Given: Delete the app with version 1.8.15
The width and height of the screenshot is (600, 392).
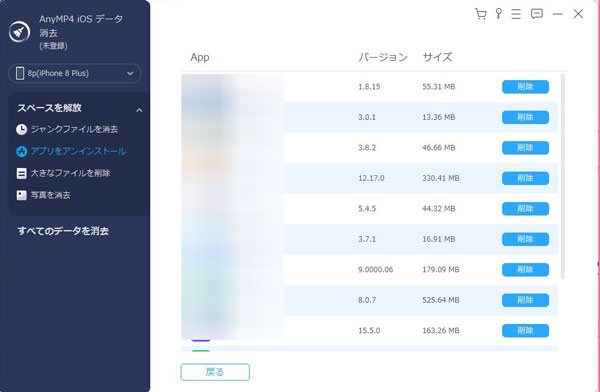Looking at the screenshot, I should 525,87.
